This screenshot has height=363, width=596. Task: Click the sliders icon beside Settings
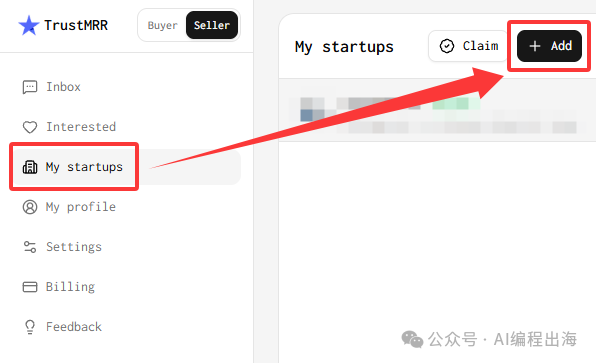click(30, 247)
